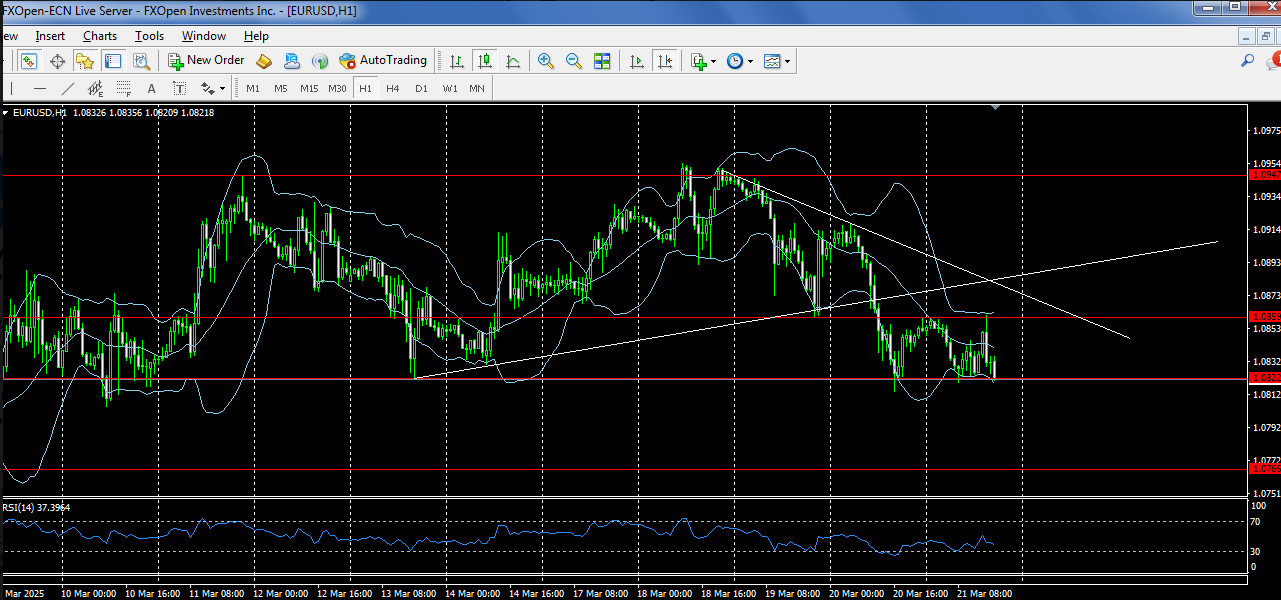Viewport: 1281px width, 600px height.
Task: Toggle the Terminal panel icon
Action: [x=113, y=61]
